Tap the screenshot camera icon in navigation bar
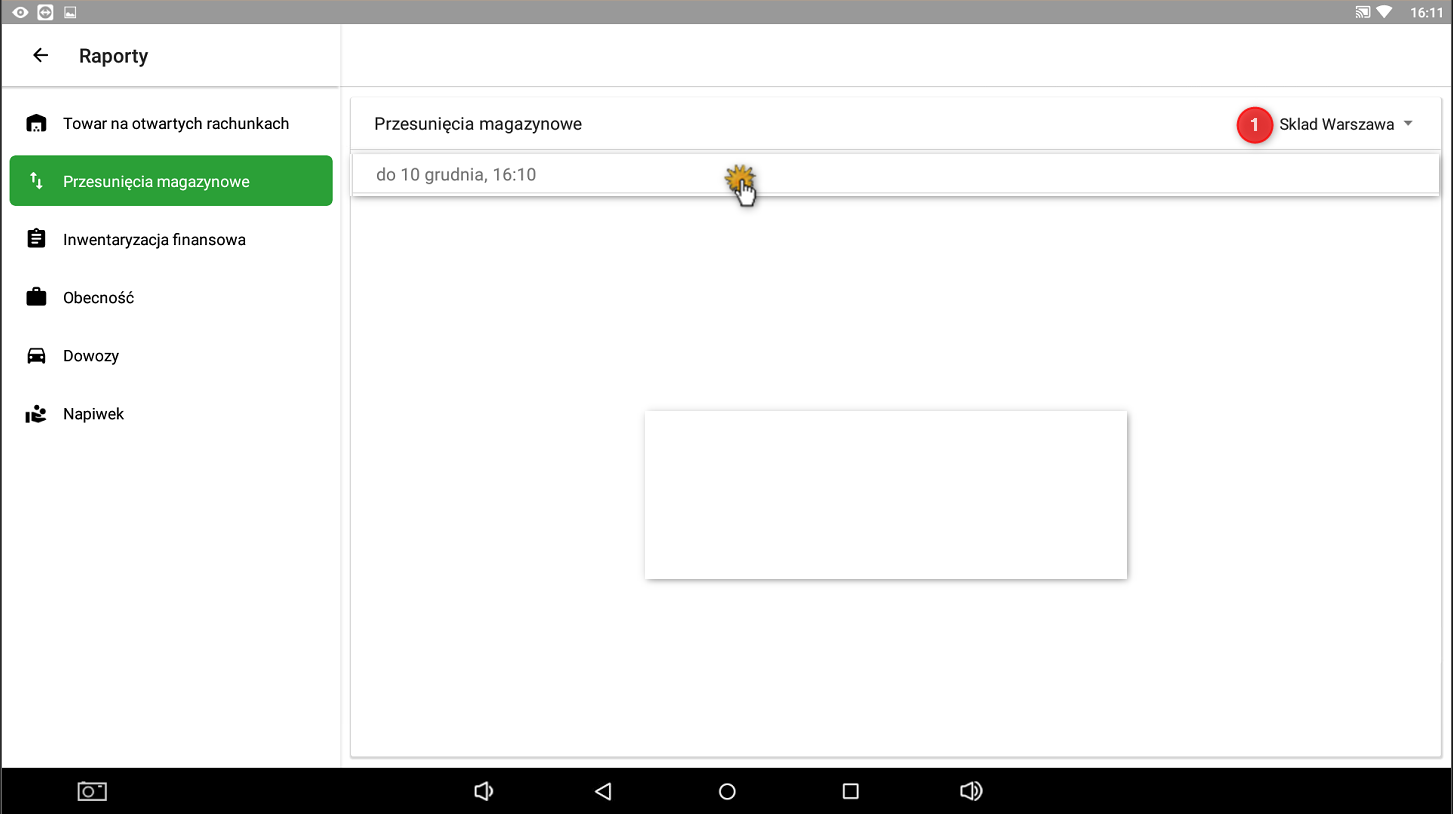 (x=92, y=791)
